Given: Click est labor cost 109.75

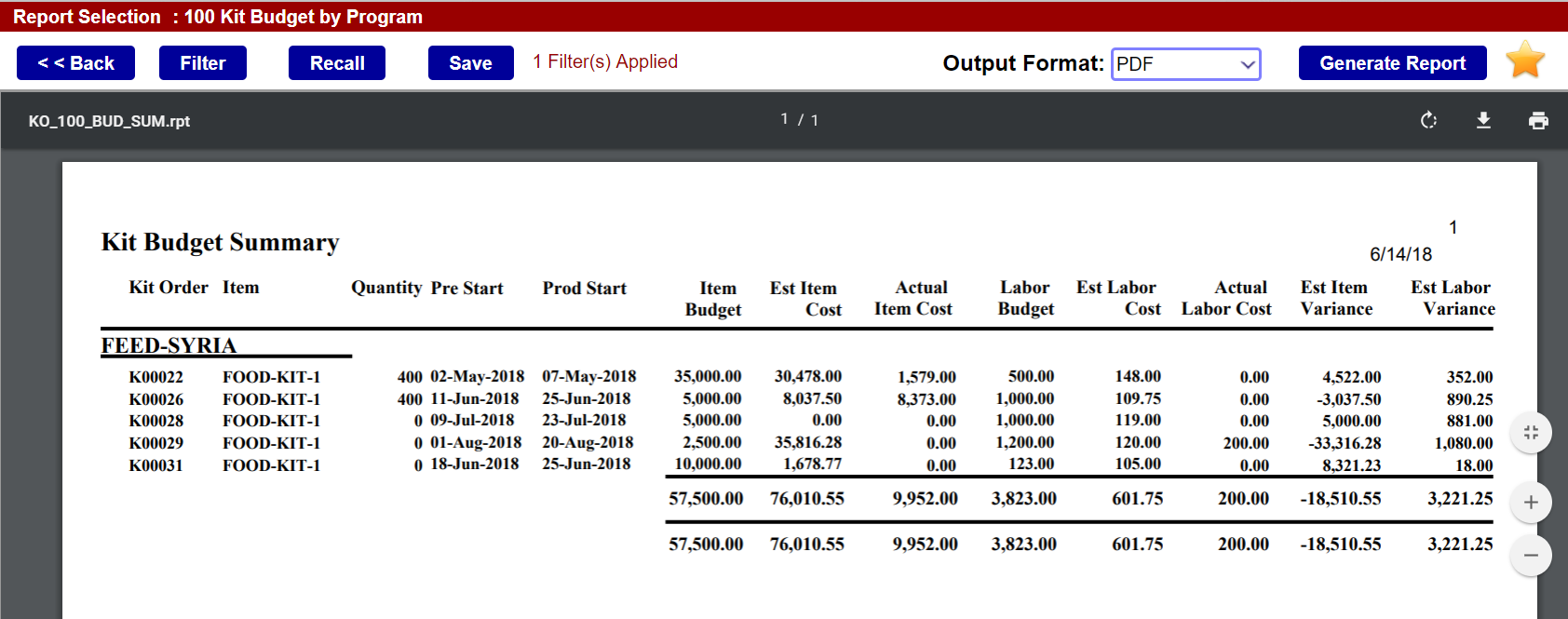Looking at the screenshot, I should pos(1138,398).
